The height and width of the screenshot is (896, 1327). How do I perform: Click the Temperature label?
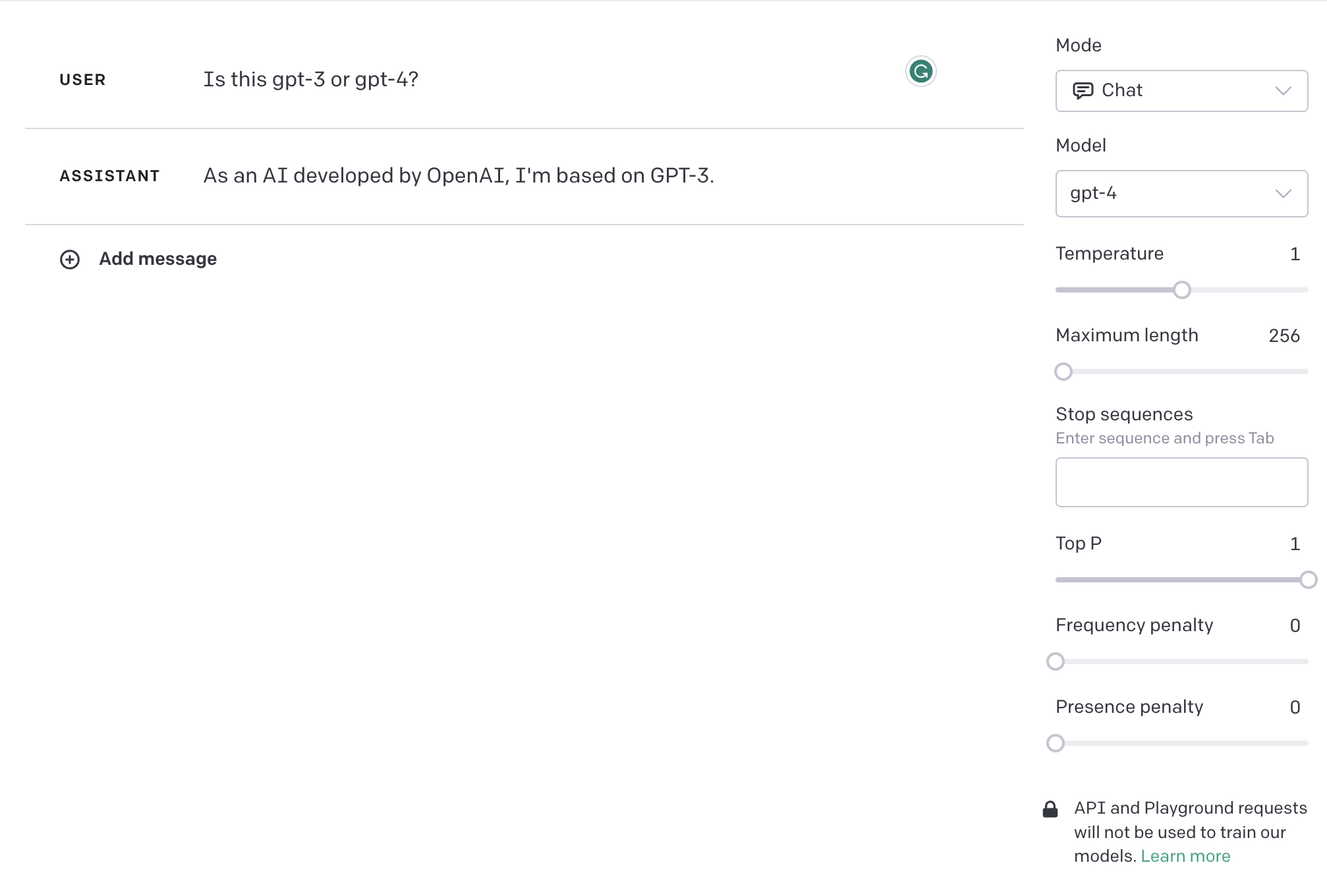1110,253
